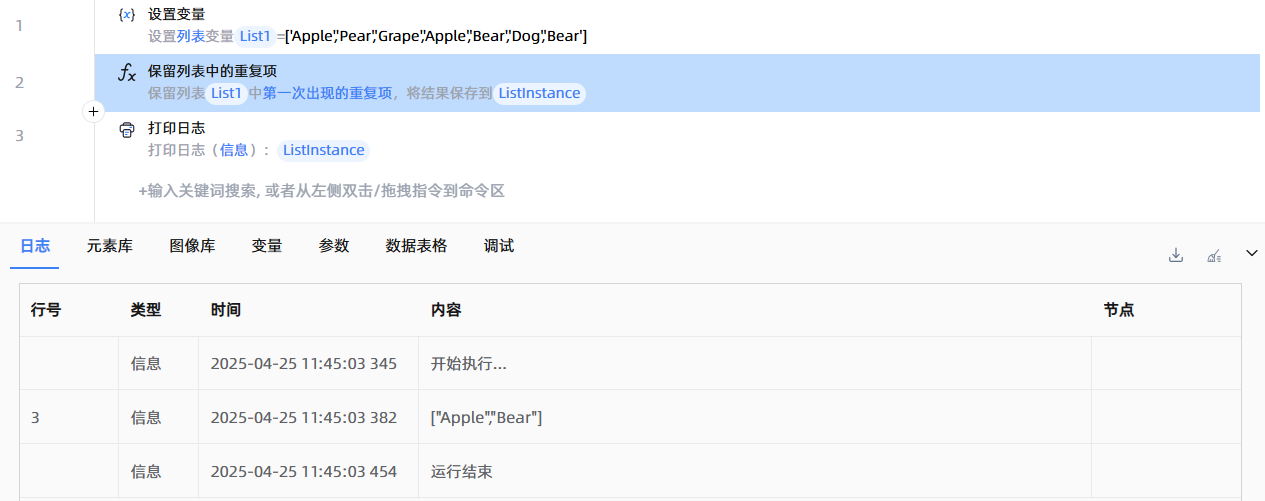Open the 图像库 tab
1265x501 pixels.
coord(193,246)
